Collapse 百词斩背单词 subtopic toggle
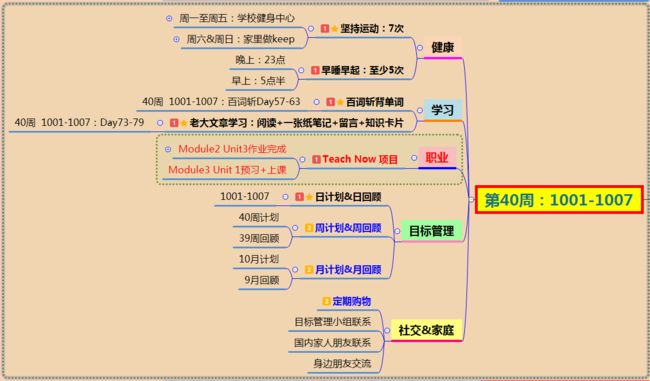 (317, 102)
